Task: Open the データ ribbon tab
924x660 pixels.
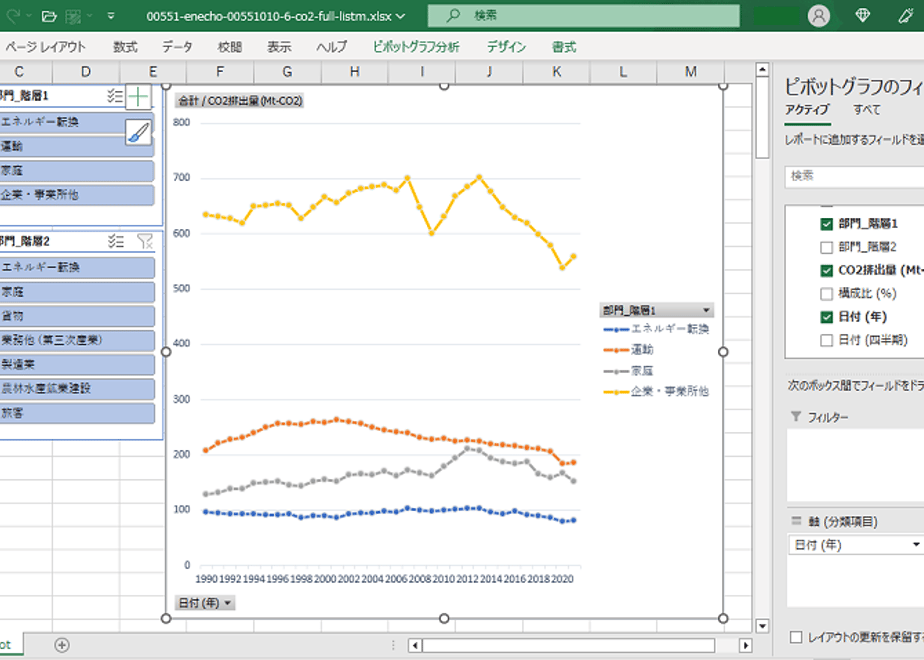Action: point(177,47)
